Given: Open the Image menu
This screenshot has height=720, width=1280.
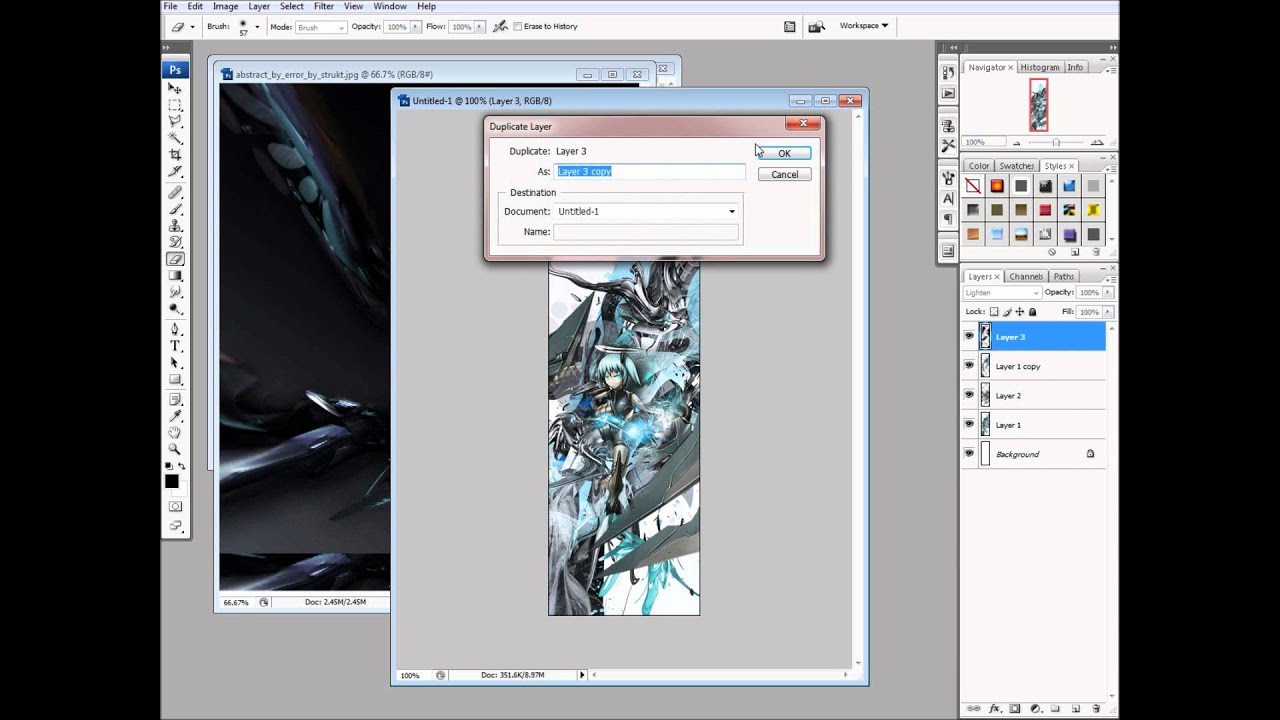Looking at the screenshot, I should tap(226, 6).
